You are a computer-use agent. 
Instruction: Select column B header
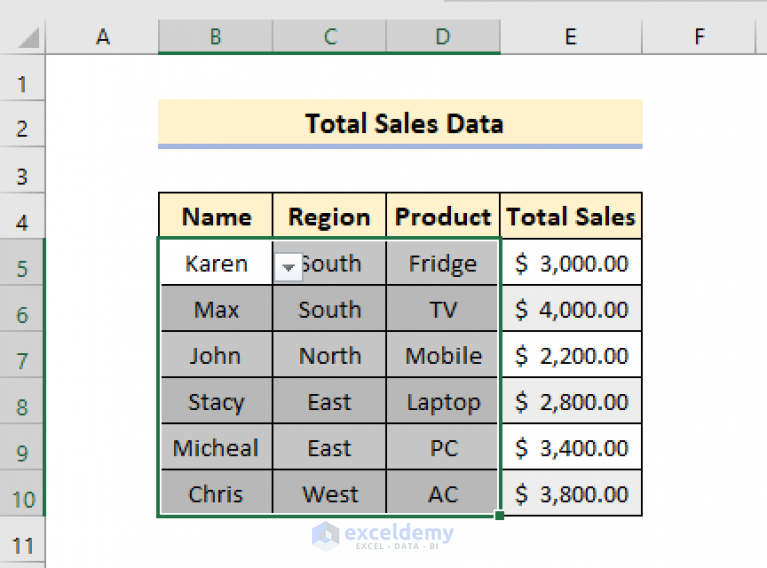click(x=215, y=37)
